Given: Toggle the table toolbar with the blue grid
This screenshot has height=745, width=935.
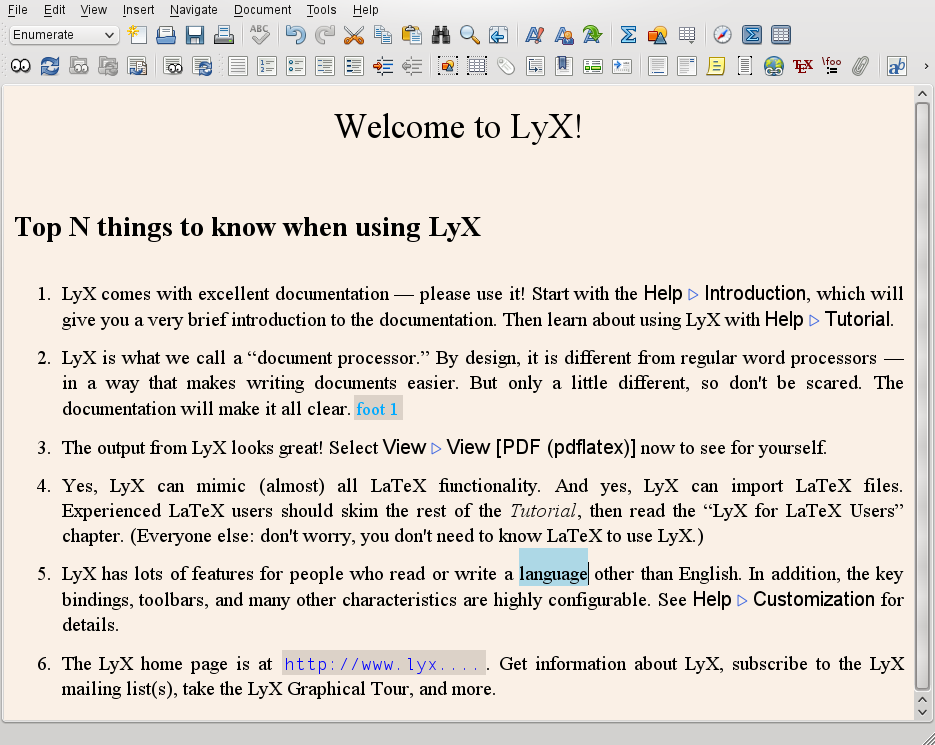Looking at the screenshot, I should click(x=780, y=34).
